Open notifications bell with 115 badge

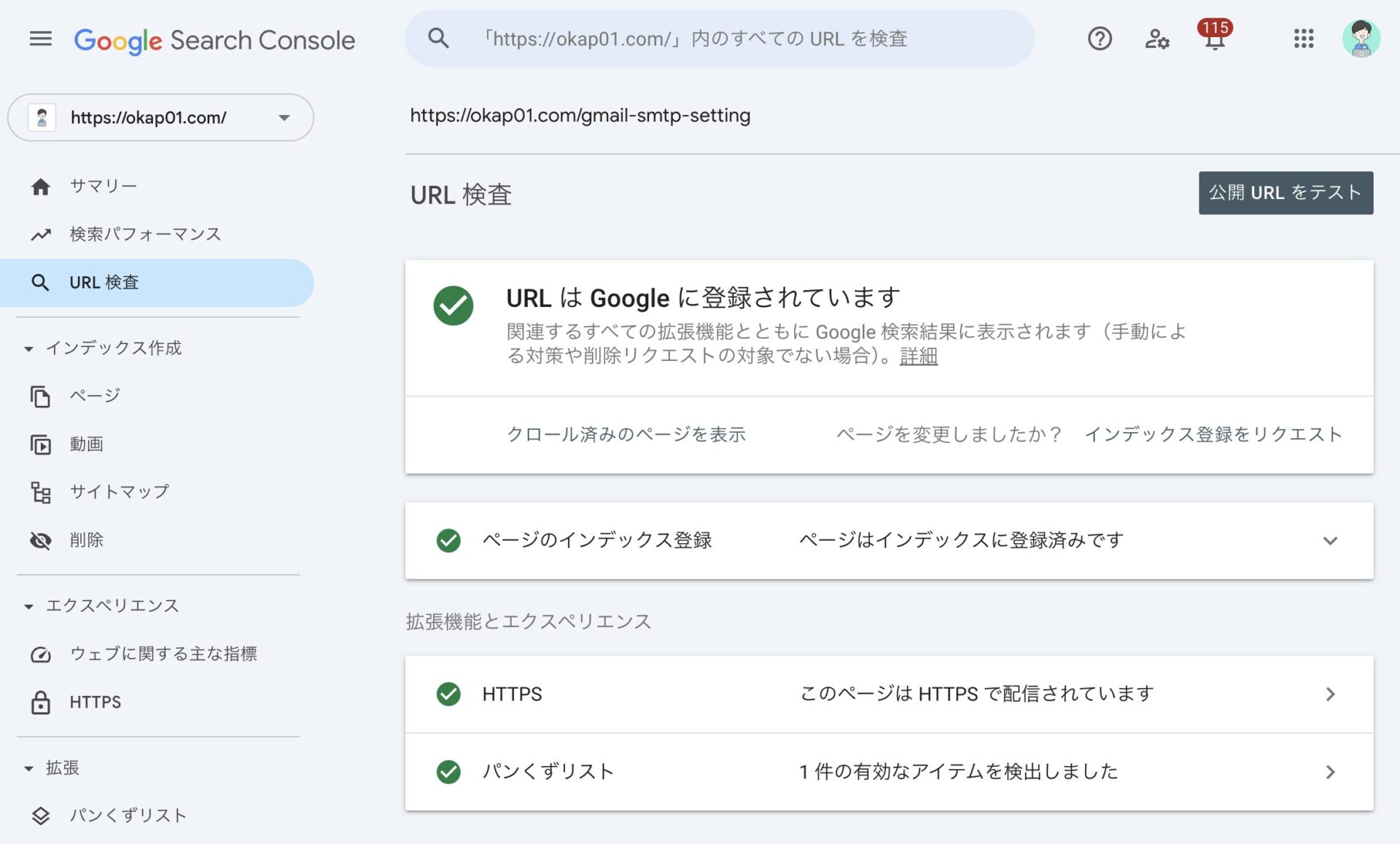1215,35
